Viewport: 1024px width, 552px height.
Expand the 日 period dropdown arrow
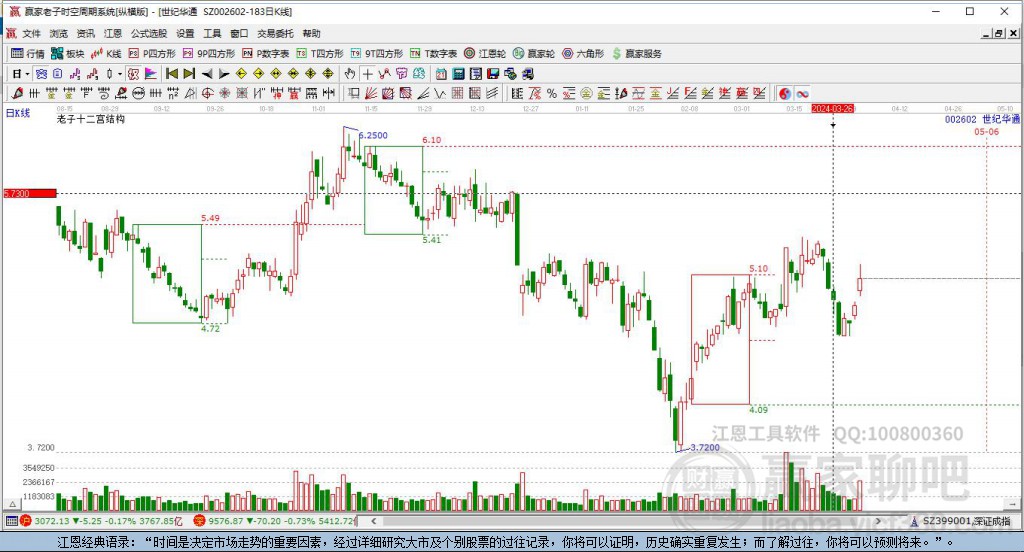click(27, 74)
